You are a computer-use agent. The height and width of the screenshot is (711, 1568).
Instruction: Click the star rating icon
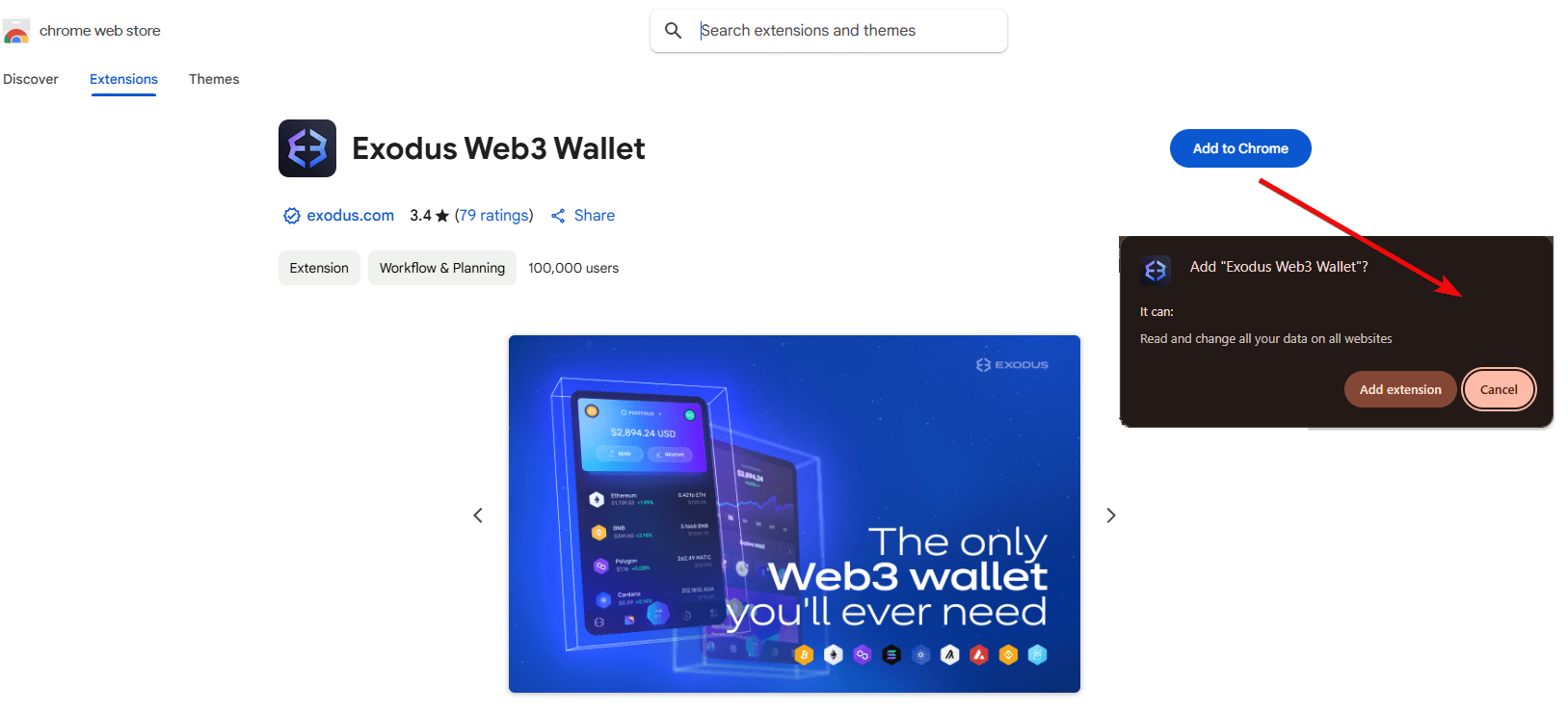[x=442, y=216]
